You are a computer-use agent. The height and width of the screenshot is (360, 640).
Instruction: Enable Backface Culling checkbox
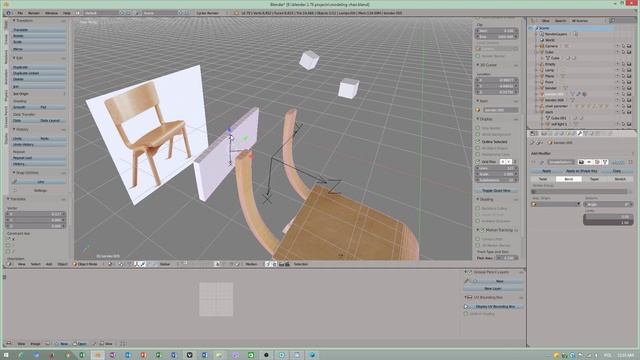pyautogui.click(x=478, y=209)
